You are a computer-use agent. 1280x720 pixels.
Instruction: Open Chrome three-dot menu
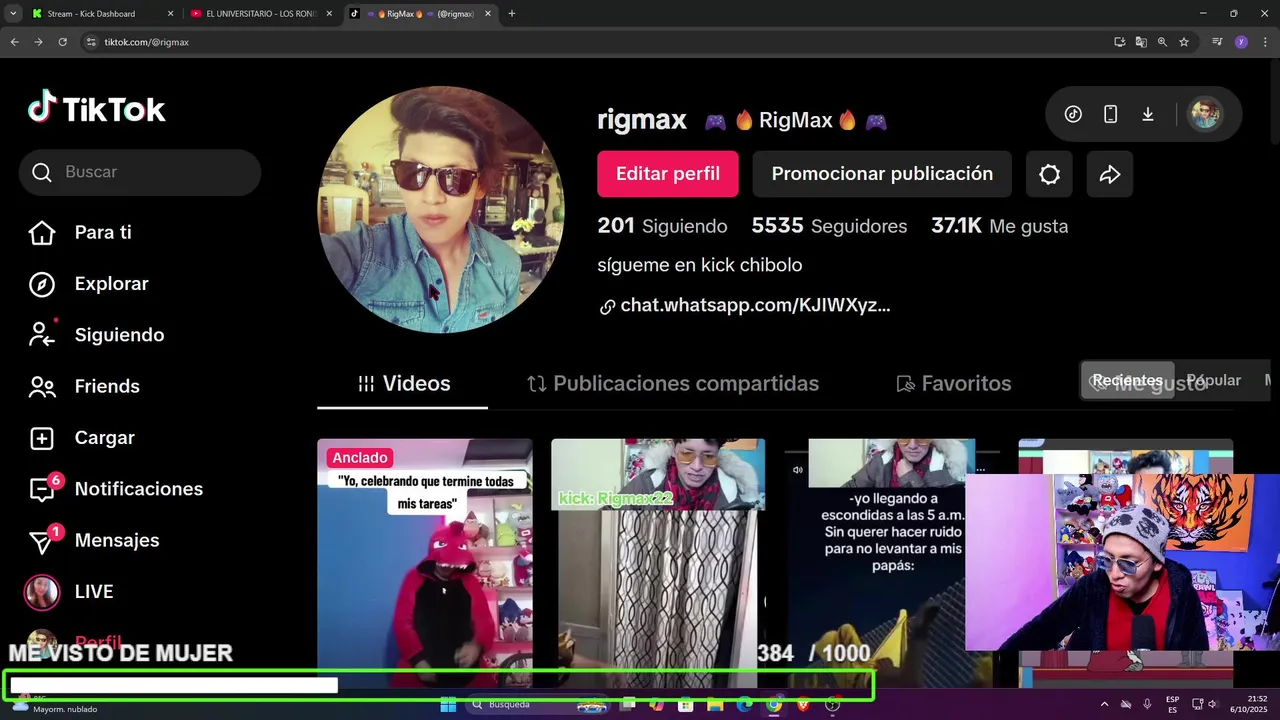[x=1264, y=42]
